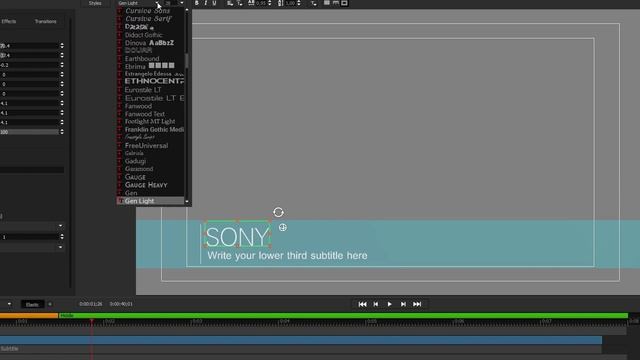Choose Didact Gothic font from list
Screen dimensions: 640x360
coord(143,35)
